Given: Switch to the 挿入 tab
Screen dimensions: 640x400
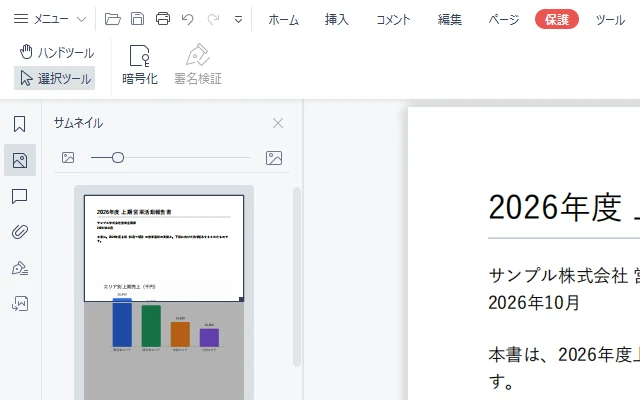Looking at the screenshot, I should [337, 20].
